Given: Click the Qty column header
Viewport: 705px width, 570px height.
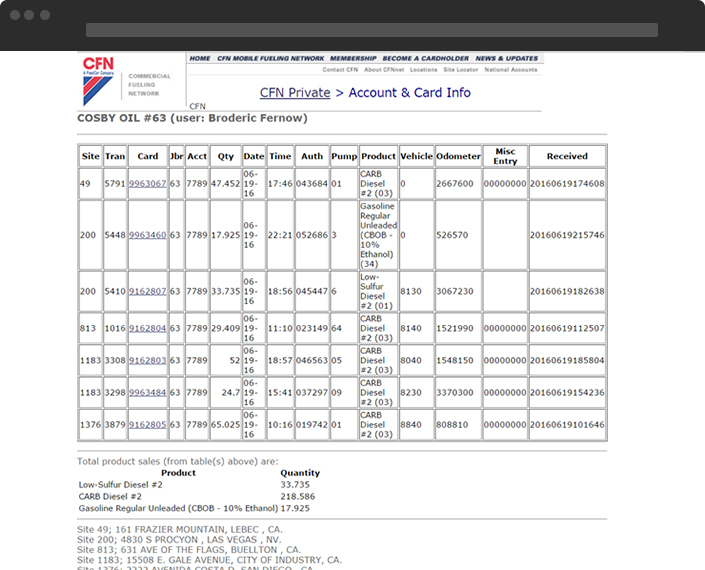Looking at the screenshot, I should click(226, 156).
